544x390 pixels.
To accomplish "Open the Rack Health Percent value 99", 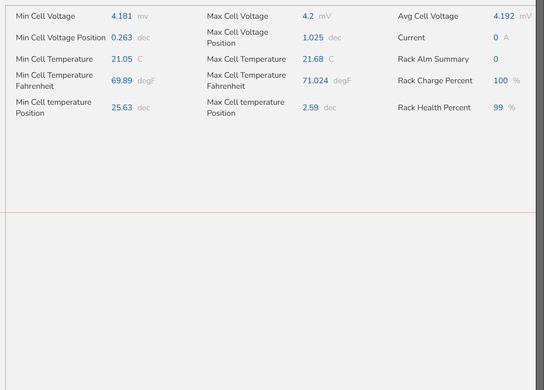I will 498,108.
